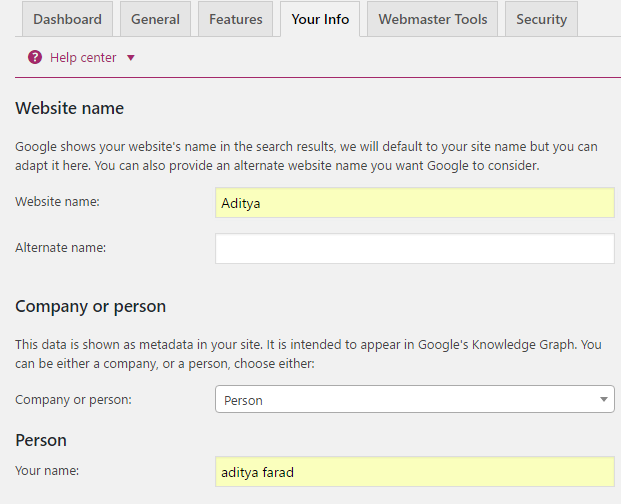Click the "Alternate name:" field label

point(60,247)
